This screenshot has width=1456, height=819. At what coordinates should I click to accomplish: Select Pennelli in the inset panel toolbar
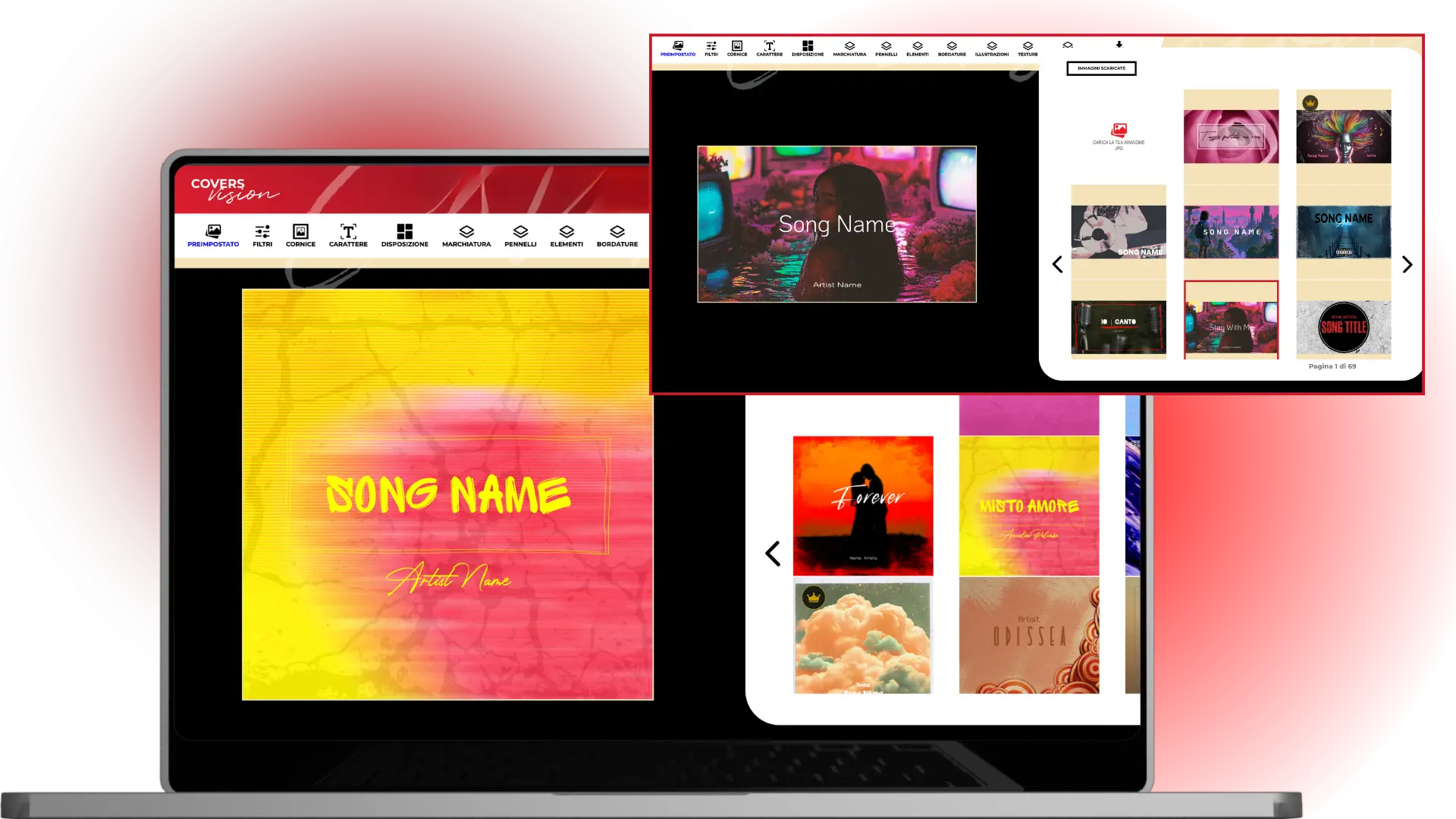[x=886, y=49]
